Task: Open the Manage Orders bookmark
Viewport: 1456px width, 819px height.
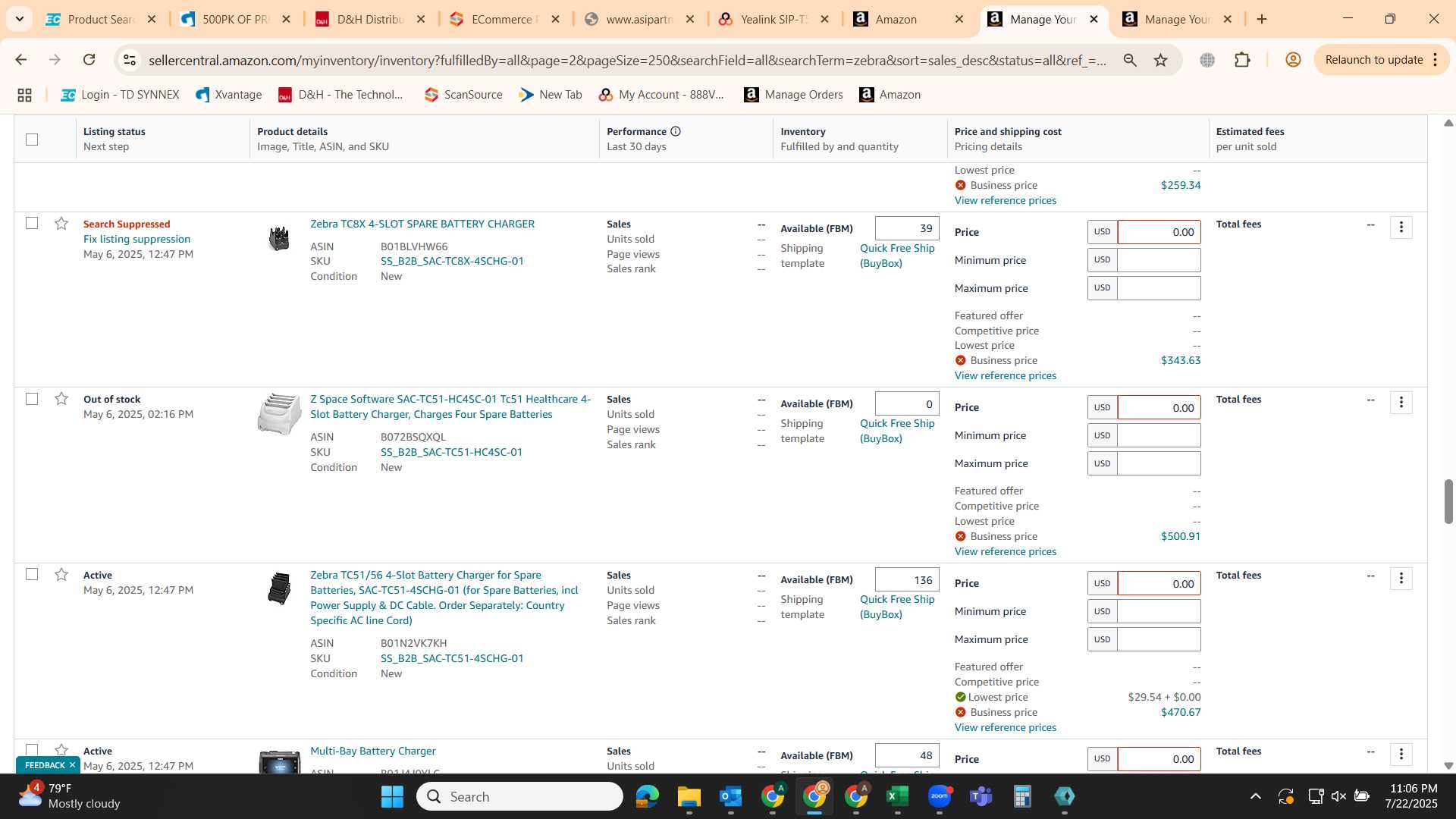Action: 793,95
